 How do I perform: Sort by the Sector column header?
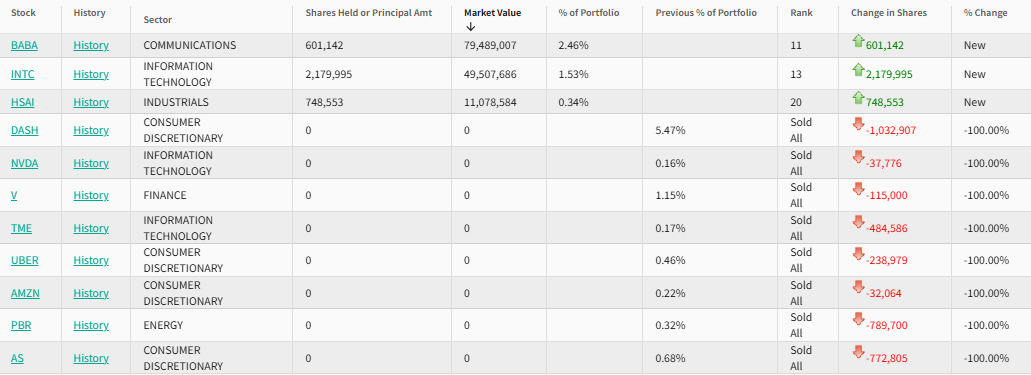158,20
